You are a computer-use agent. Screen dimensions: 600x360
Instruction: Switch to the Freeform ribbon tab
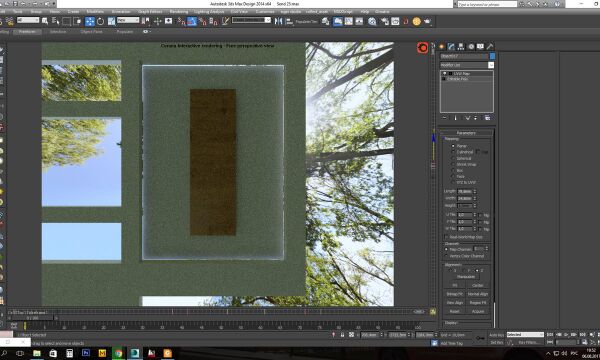pos(27,32)
